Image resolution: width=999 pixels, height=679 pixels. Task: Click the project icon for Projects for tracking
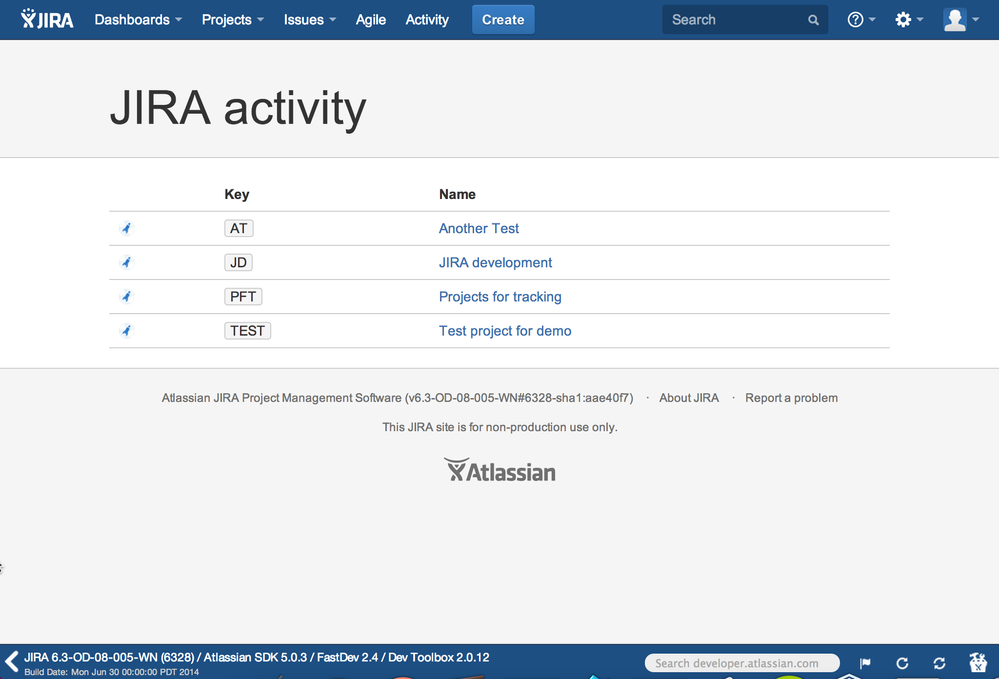(126, 296)
